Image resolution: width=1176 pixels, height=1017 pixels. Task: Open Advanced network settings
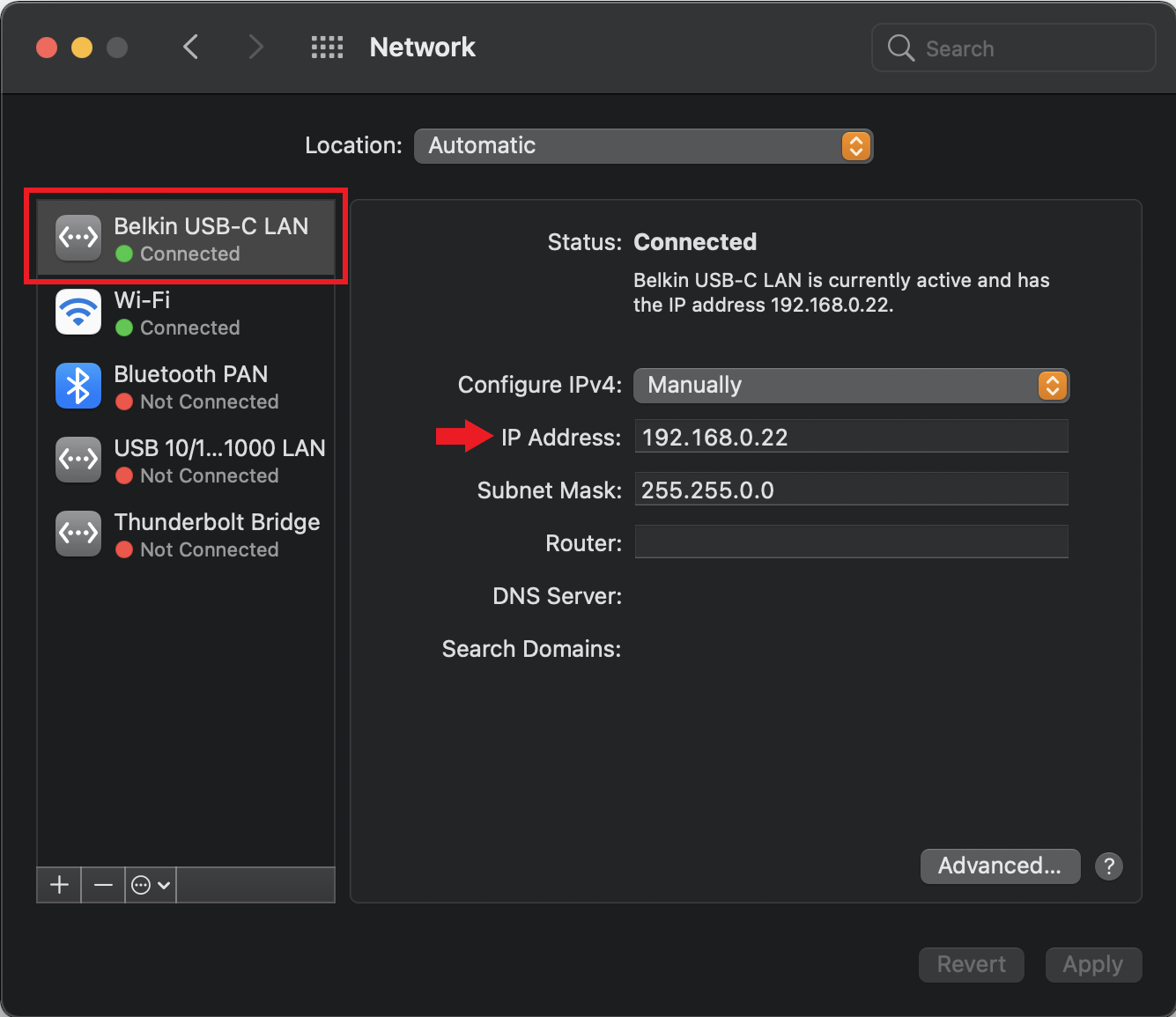pyautogui.click(x=1000, y=866)
